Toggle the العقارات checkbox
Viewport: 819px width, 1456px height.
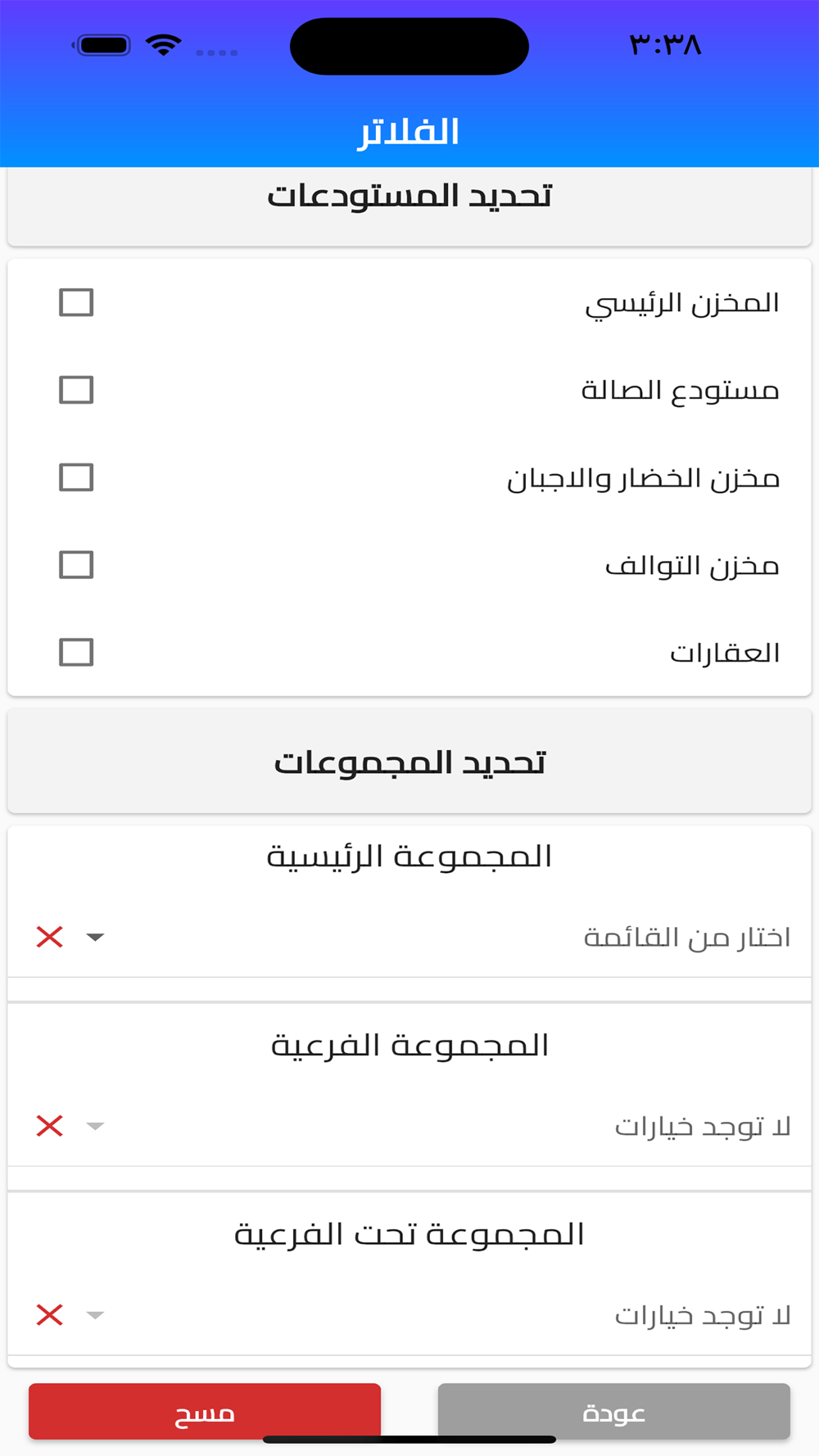tap(76, 653)
